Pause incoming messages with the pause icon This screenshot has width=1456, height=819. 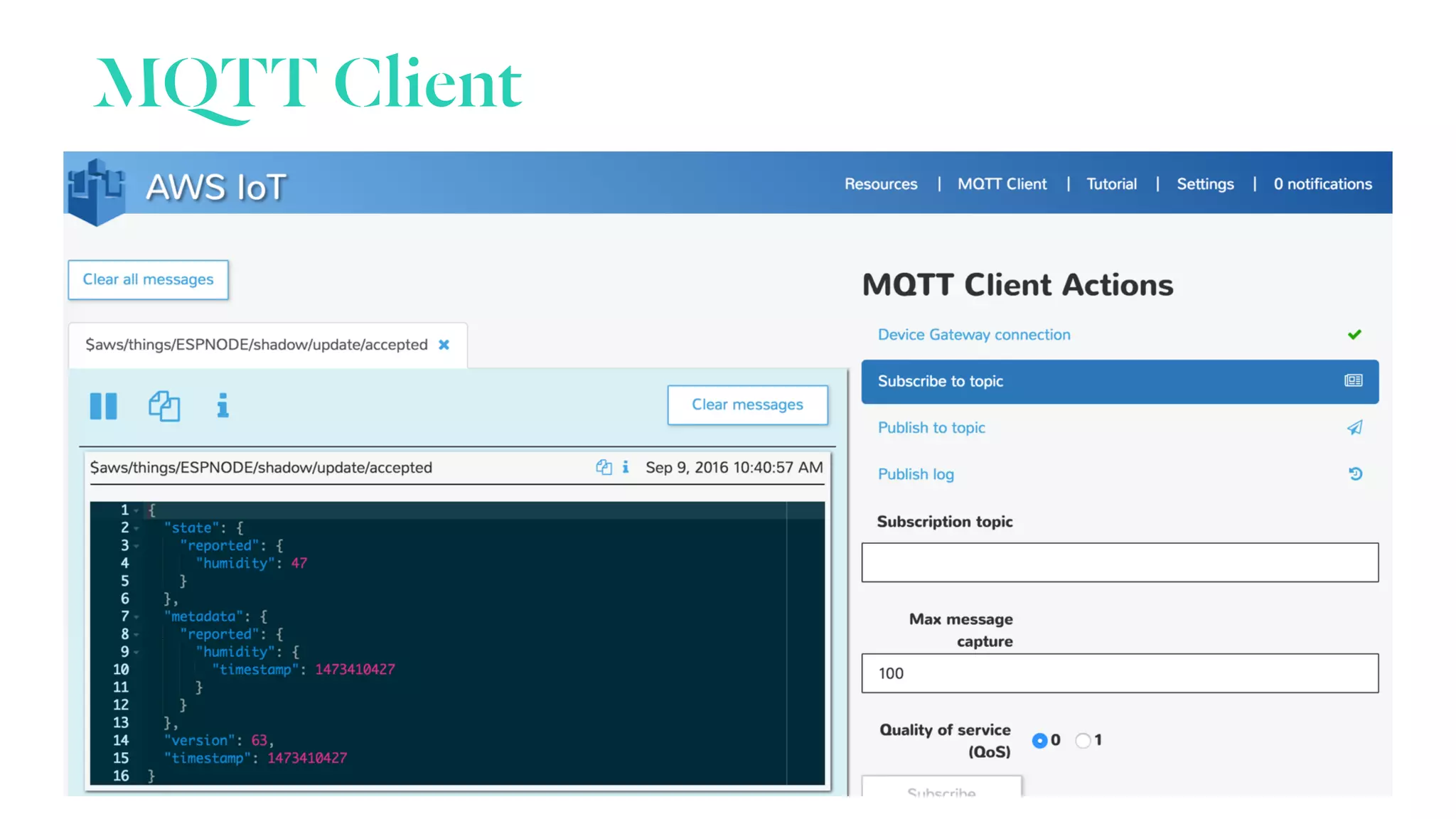(x=103, y=406)
